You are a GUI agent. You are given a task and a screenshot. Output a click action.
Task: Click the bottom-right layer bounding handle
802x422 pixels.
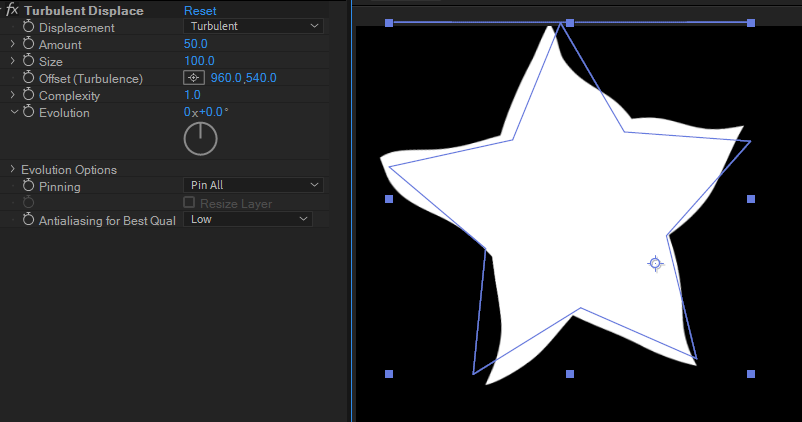[x=751, y=374]
